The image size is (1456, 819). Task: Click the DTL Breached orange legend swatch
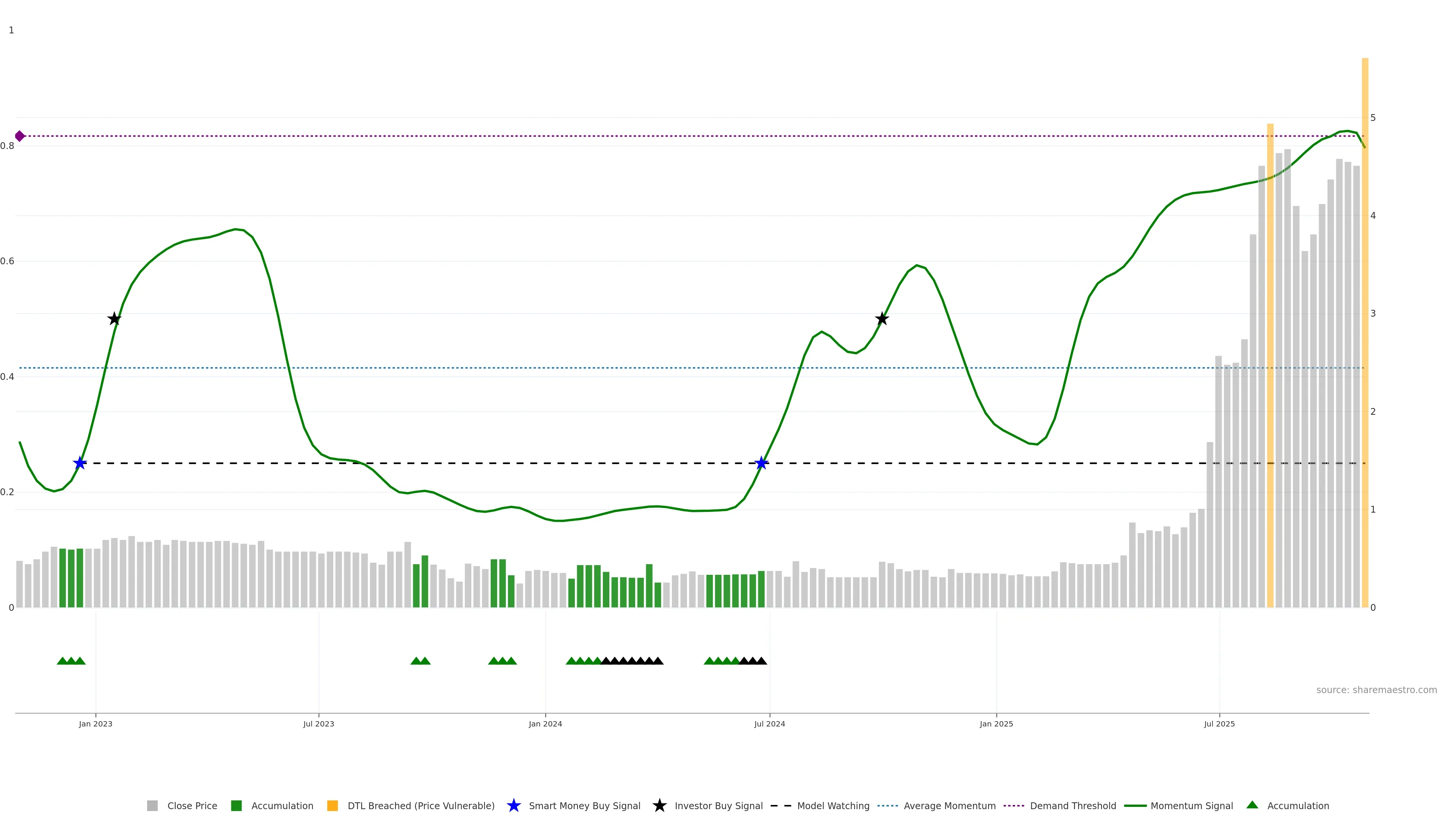pos(333,806)
